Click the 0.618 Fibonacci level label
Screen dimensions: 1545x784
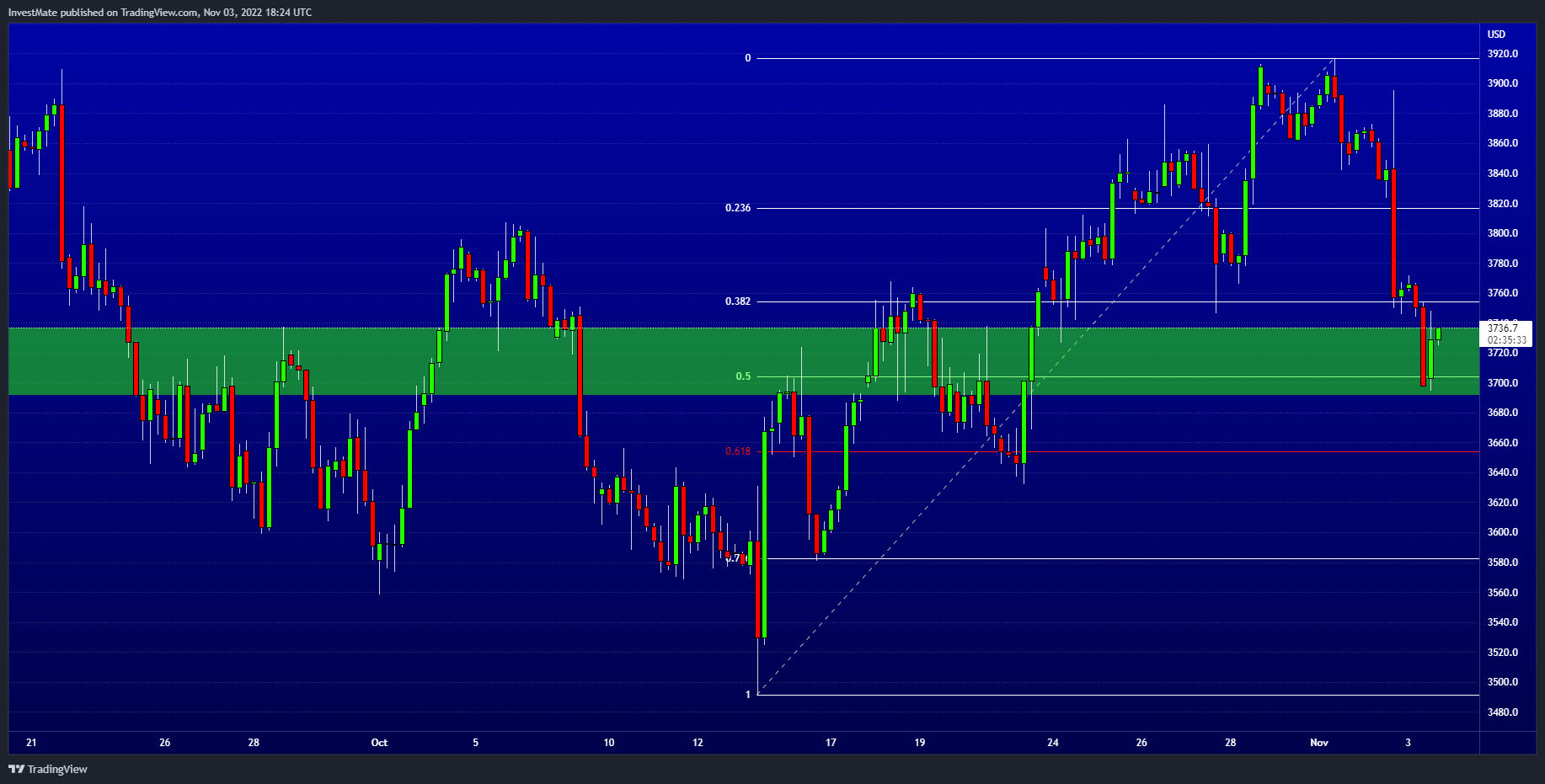coord(738,451)
